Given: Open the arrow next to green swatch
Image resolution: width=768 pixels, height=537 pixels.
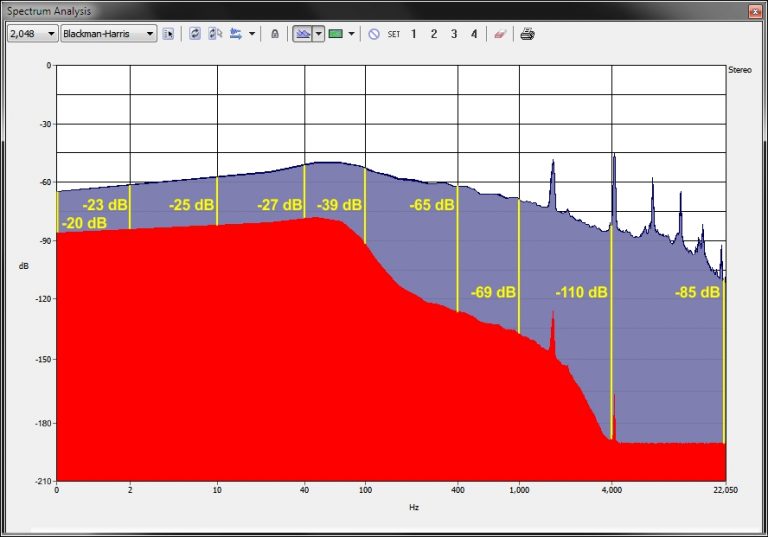Looking at the screenshot, I should tap(351, 34).
